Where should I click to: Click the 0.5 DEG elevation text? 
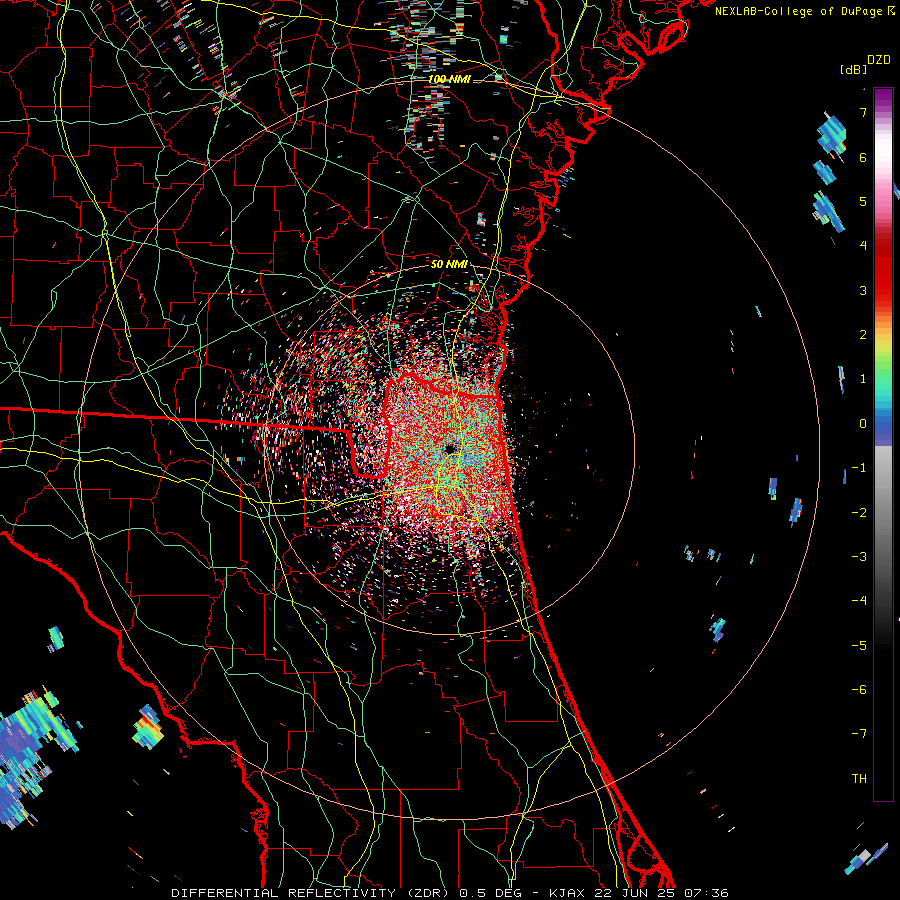(x=491, y=893)
